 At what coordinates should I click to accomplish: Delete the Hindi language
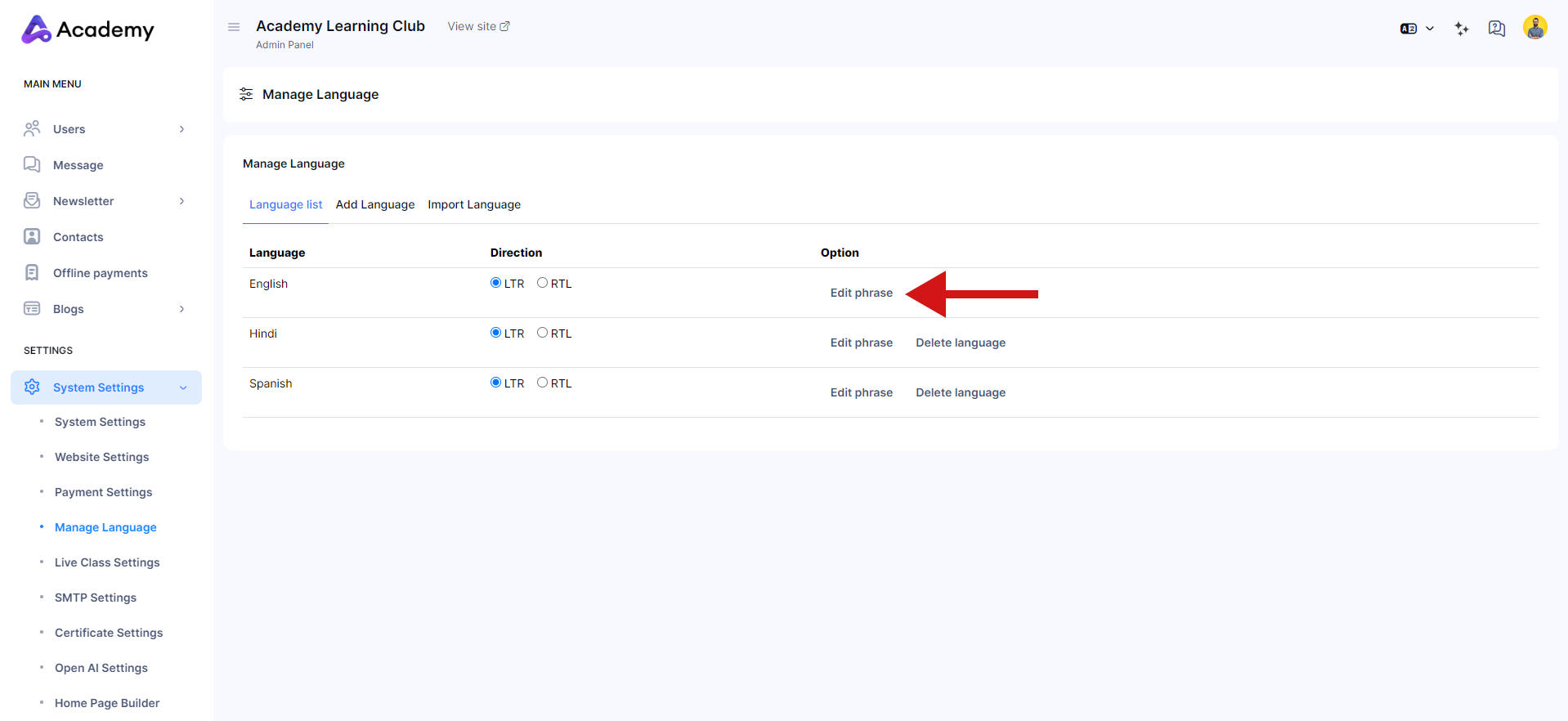point(960,343)
